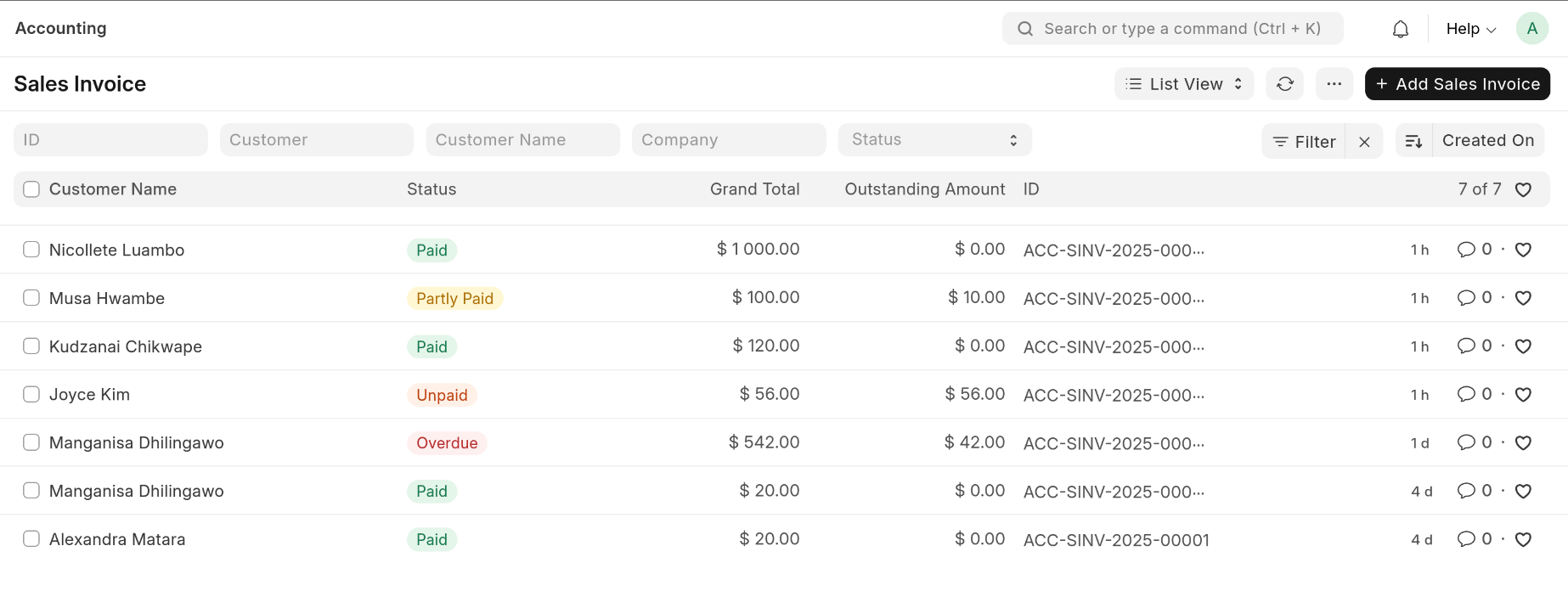1568x591 pixels.
Task: Like the Kudzanai Chikwape invoice
Action: click(x=1523, y=346)
